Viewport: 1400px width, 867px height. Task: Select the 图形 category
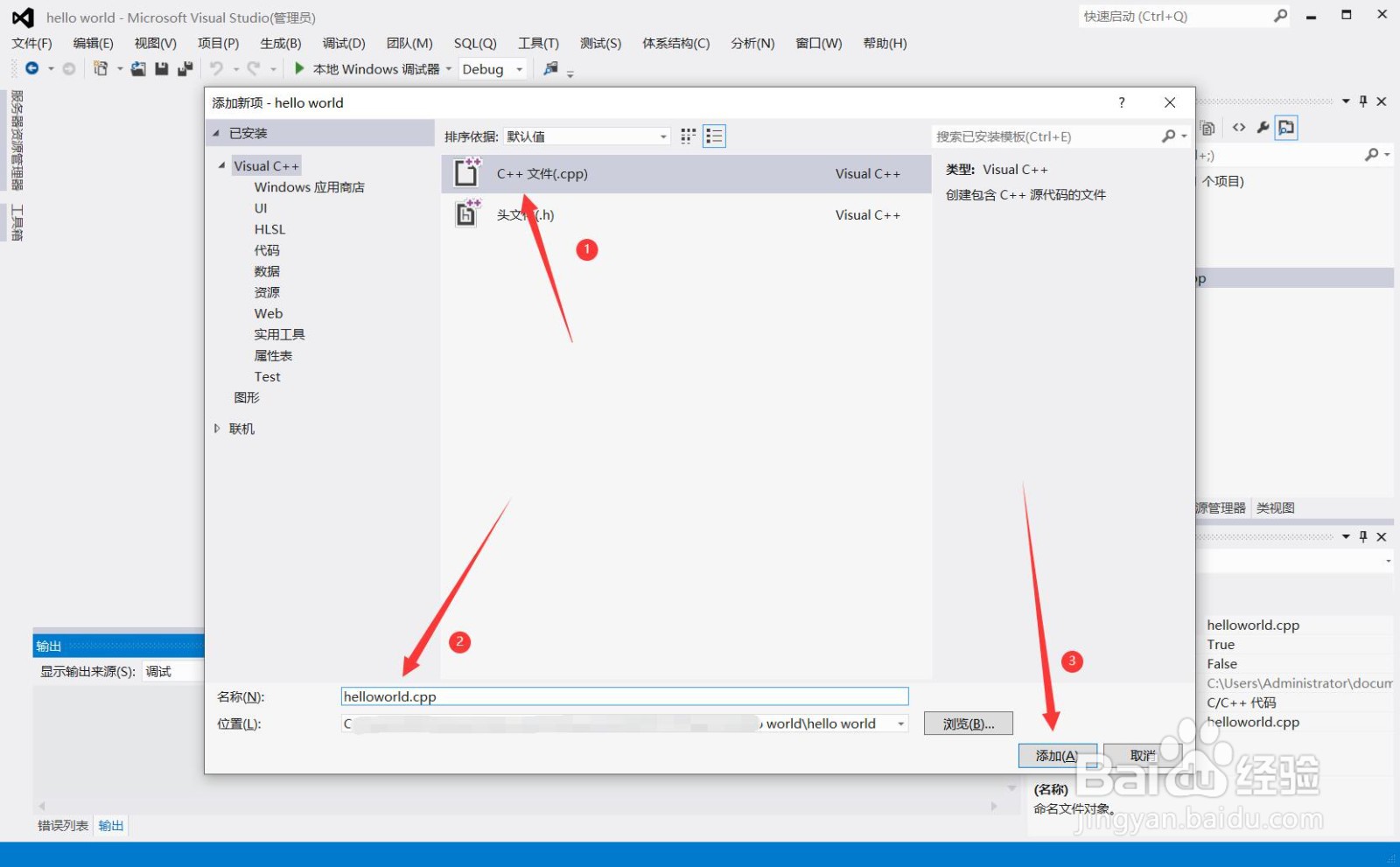coord(247,397)
